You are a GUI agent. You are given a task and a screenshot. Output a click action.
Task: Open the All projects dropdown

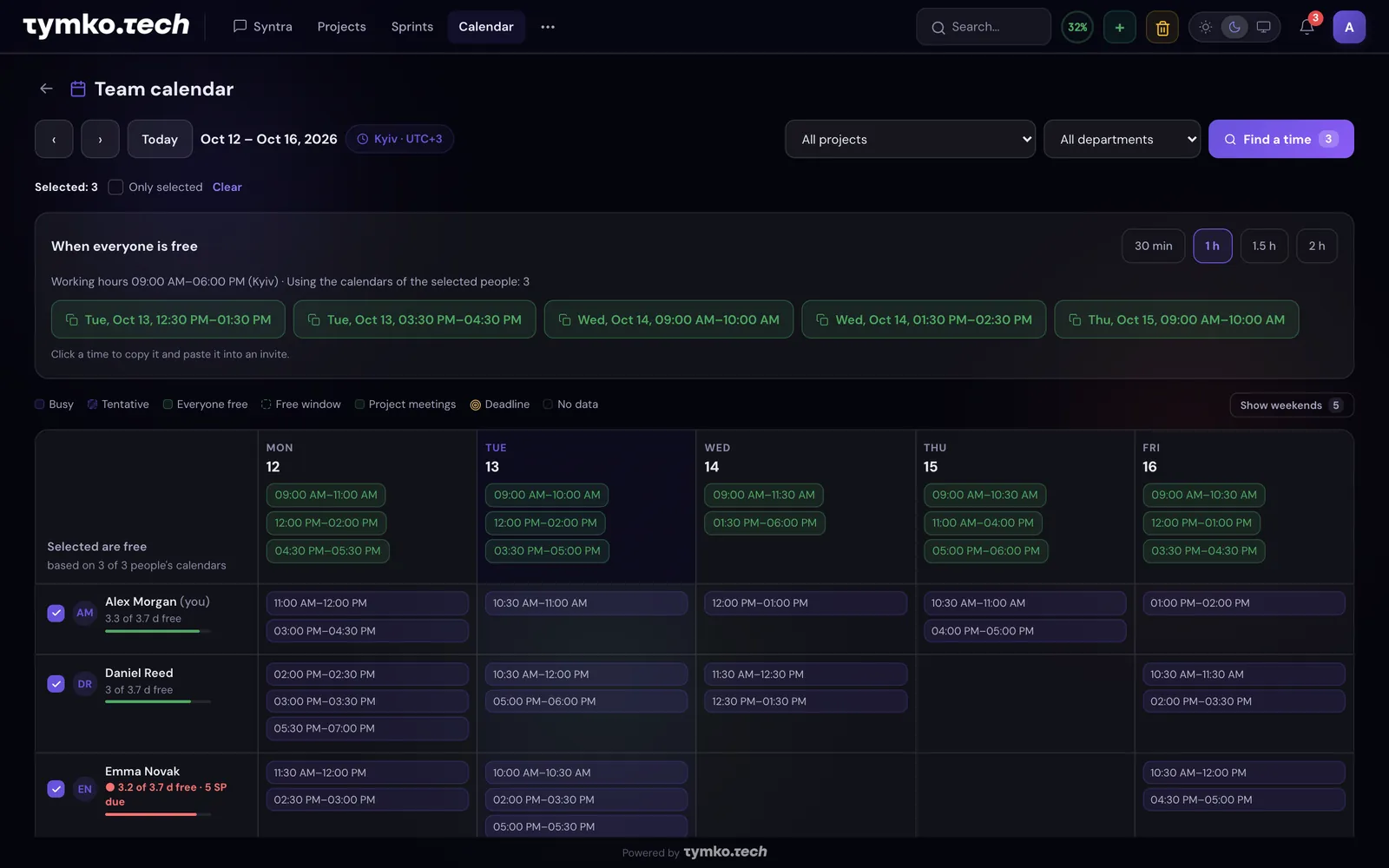[x=910, y=139]
